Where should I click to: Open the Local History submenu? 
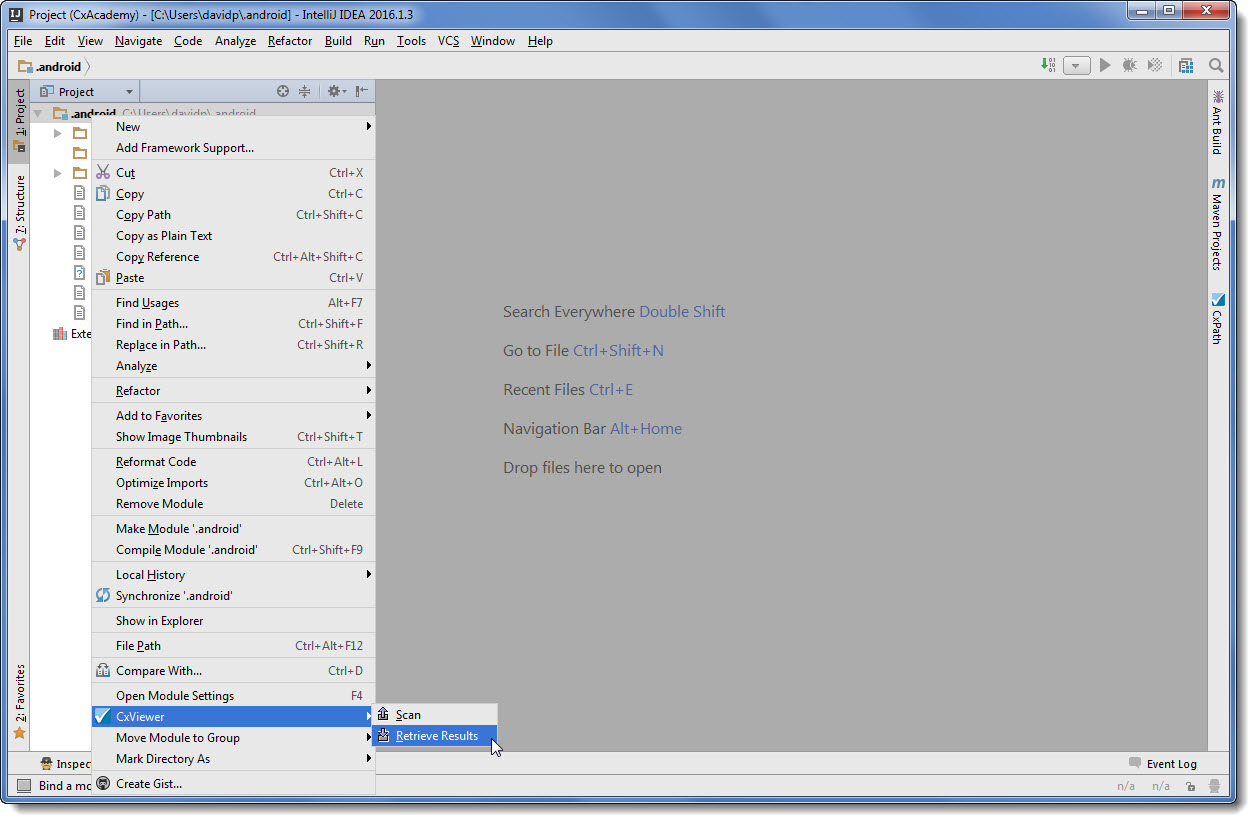tap(233, 575)
